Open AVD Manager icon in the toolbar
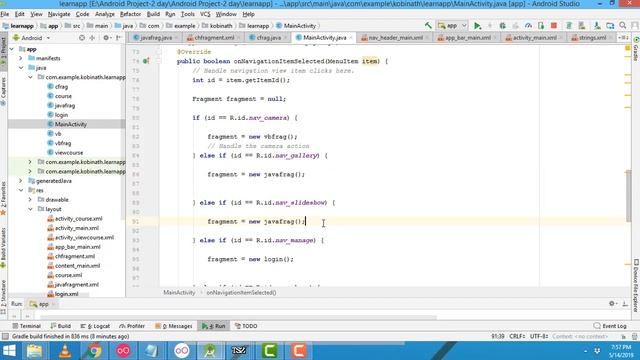 [x=582, y=26]
